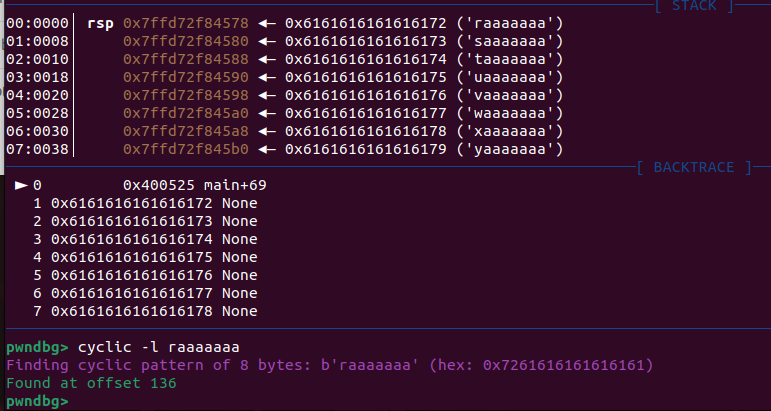Click the rsp register label

click(x=100, y=22)
